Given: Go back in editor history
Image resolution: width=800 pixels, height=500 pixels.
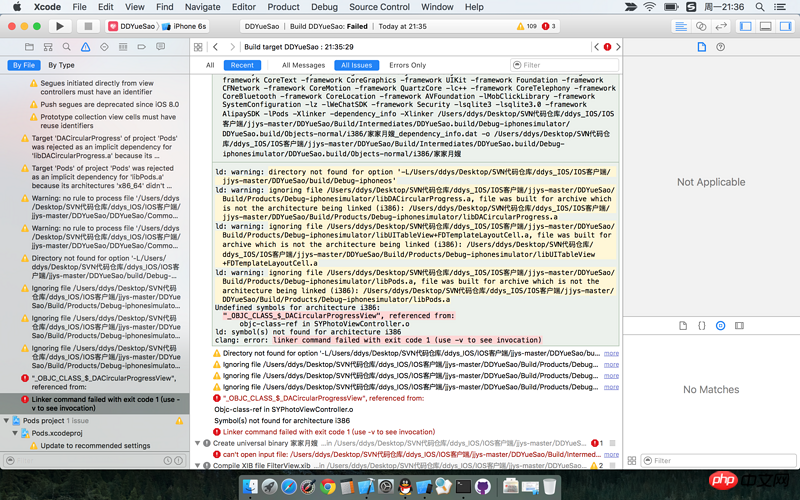Looking at the screenshot, I should (215, 47).
